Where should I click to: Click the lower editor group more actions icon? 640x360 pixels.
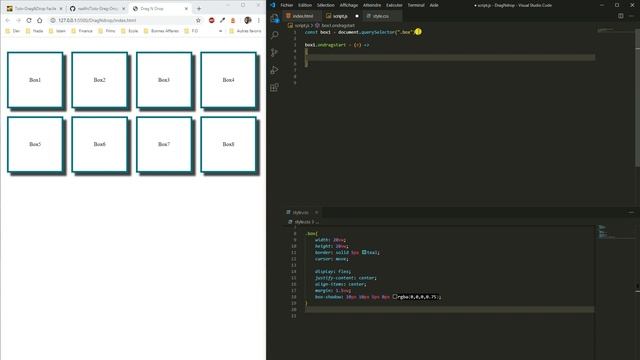click(x=631, y=212)
